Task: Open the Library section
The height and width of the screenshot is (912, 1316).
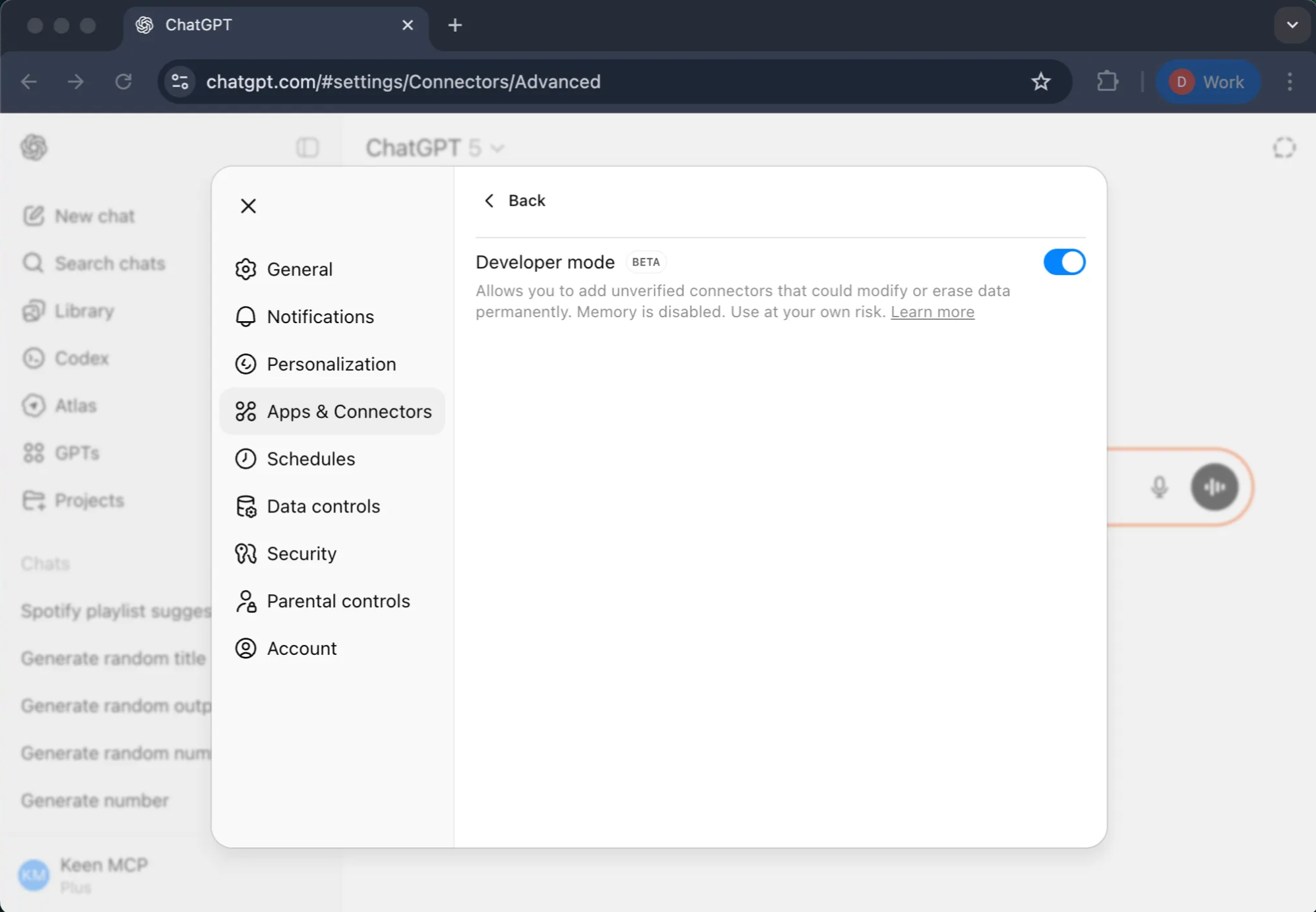Action: point(34,311)
